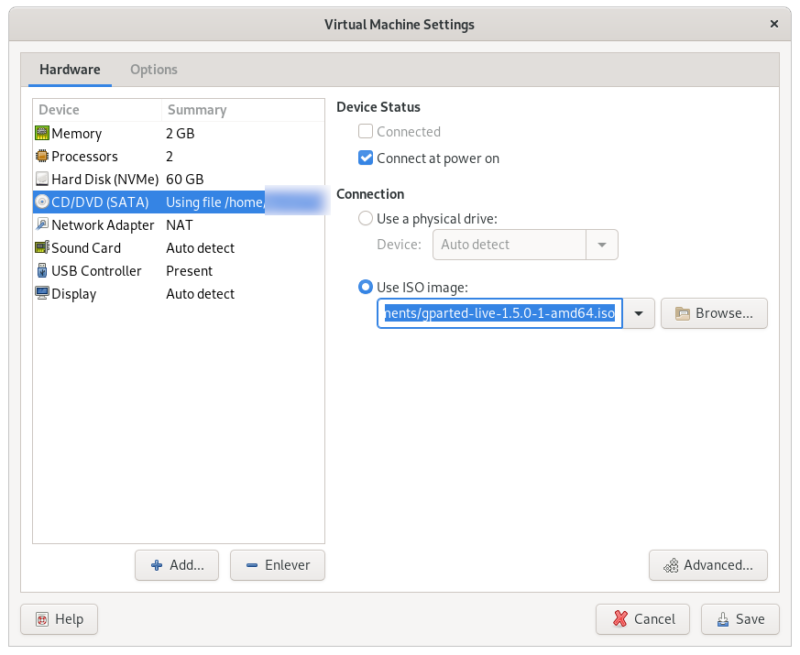
Task: Click the 60 GB hard disk summary
Action: (185, 179)
